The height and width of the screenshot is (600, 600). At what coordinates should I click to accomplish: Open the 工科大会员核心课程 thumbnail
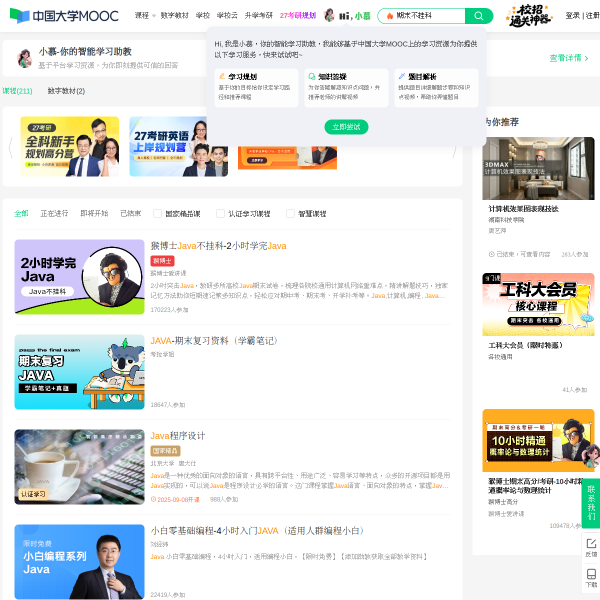coord(538,305)
